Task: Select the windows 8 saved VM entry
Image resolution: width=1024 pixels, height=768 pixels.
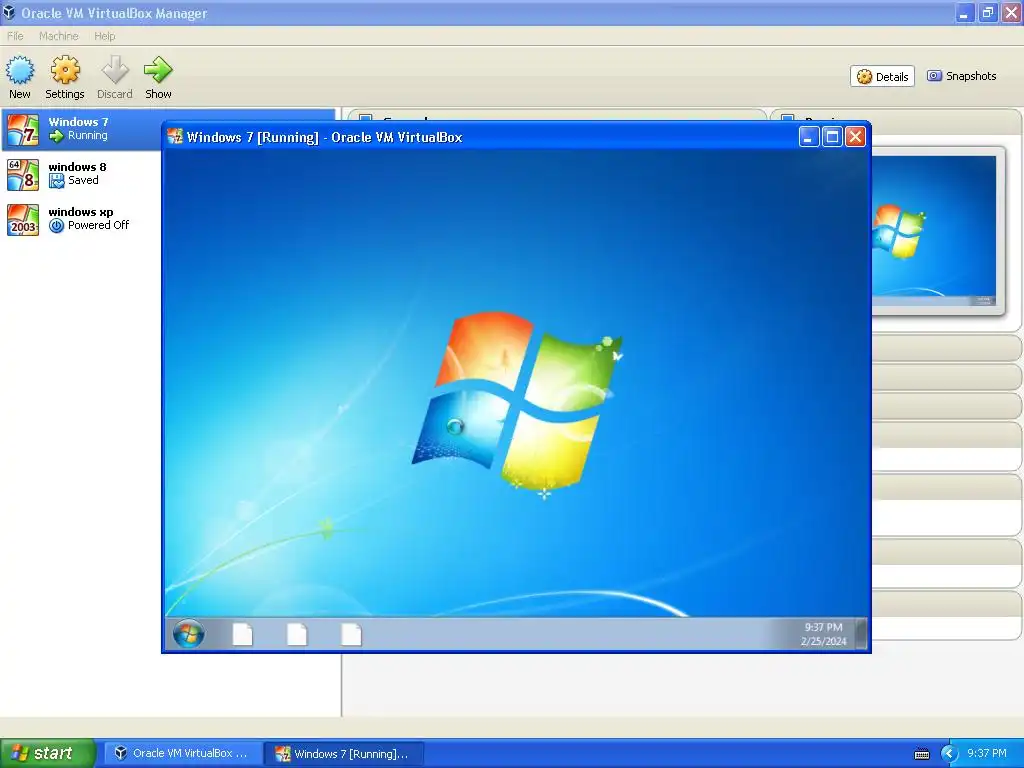Action: 168,174
